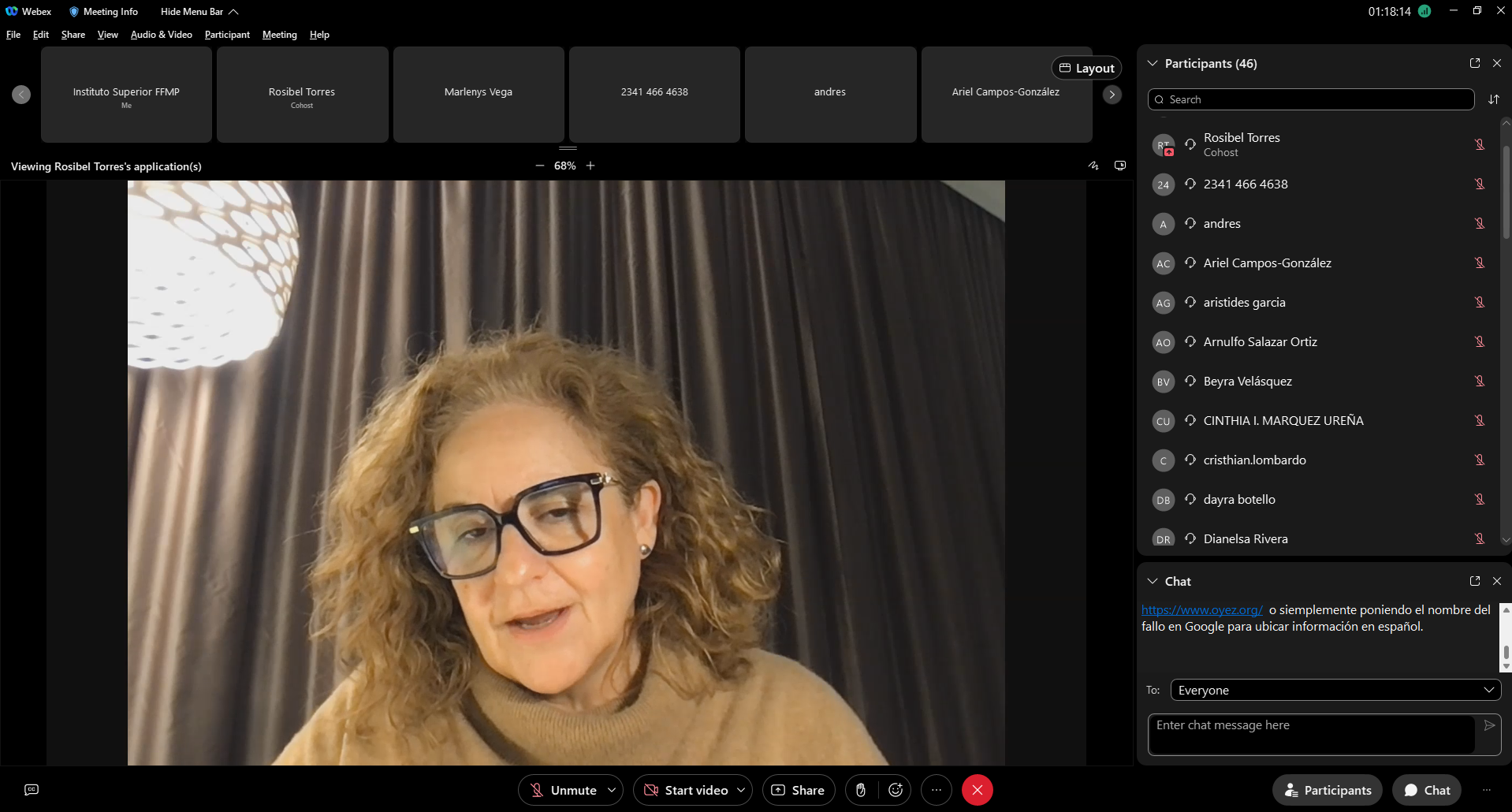Open the Unmute audio options arrow
The height and width of the screenshot is (812, 1512).
[612, 790]
